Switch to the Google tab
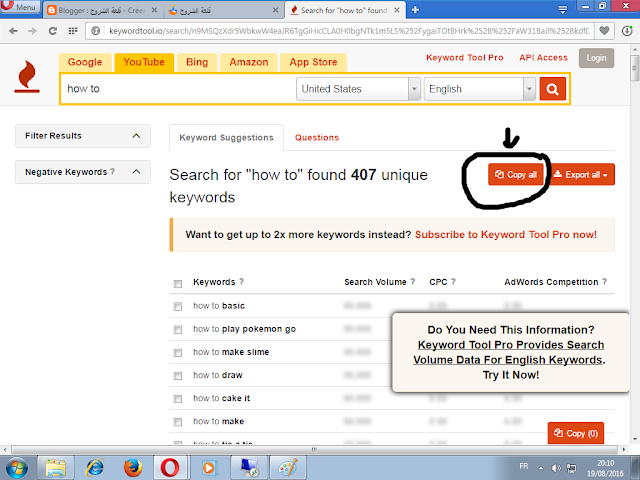This screenshot has width=640, height=480. [85, 62]
